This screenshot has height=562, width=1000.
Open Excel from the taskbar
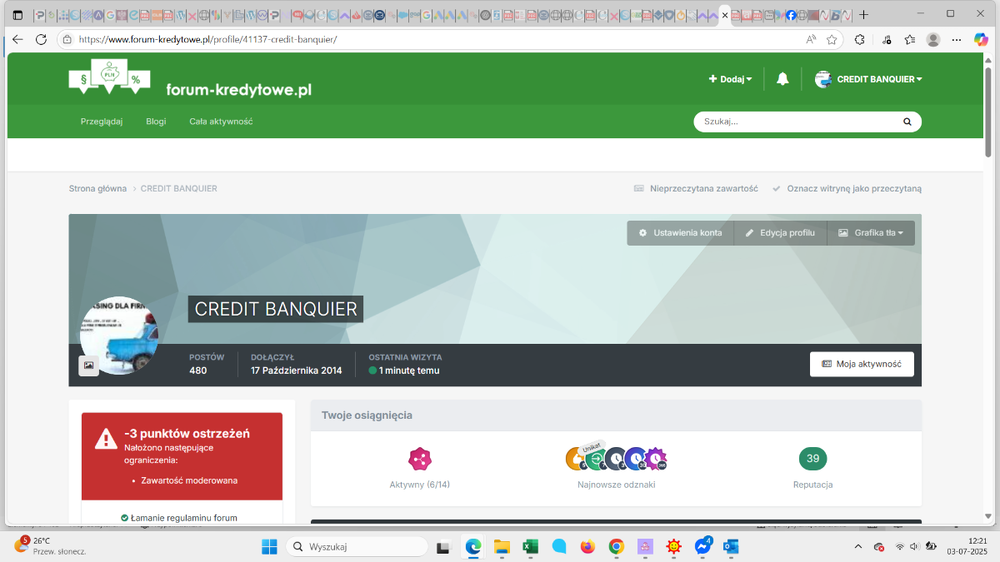point(530,547)
